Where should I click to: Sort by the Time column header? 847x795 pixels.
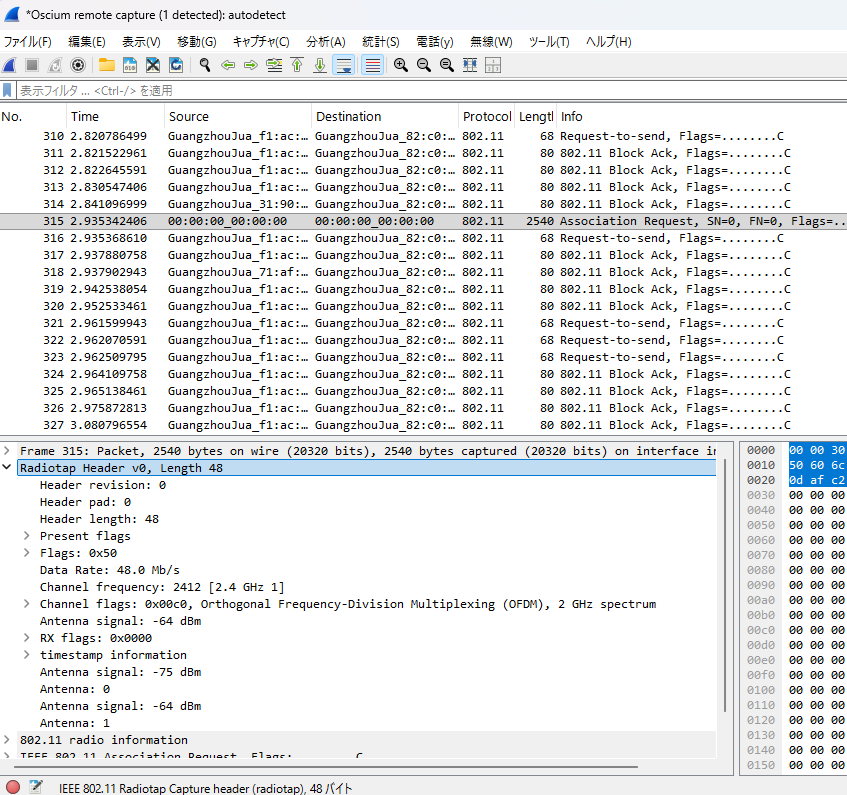pos(116,117)
